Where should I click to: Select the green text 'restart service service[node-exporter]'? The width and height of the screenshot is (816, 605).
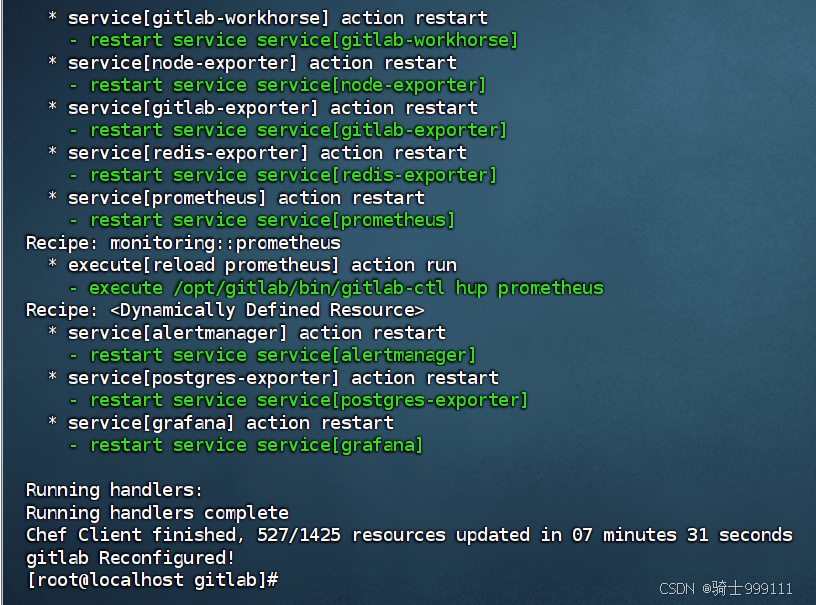tap(288, 86)
